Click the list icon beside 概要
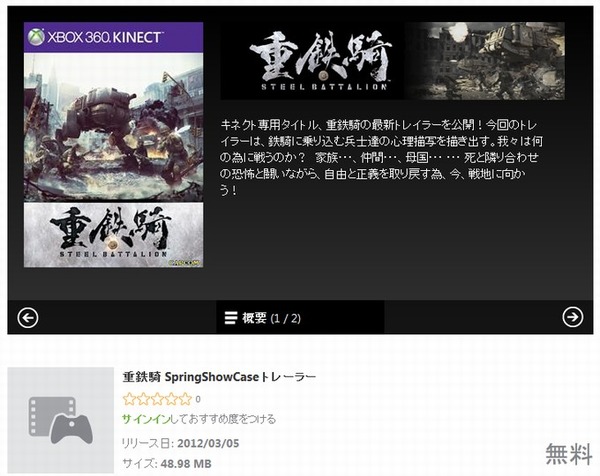 231,318
